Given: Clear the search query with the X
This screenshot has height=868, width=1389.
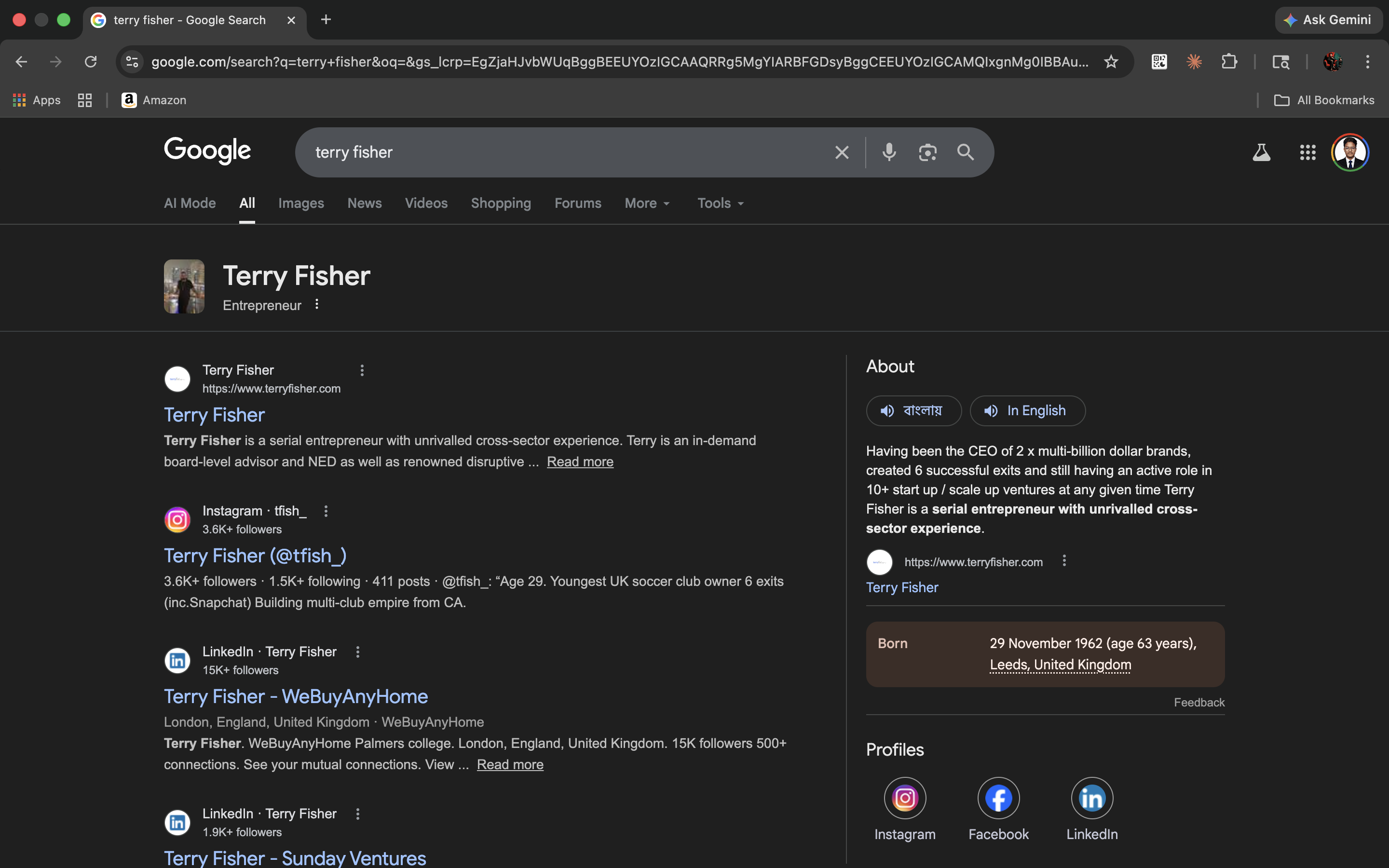Looking at the screenshot, I should (x=841, y=152).
